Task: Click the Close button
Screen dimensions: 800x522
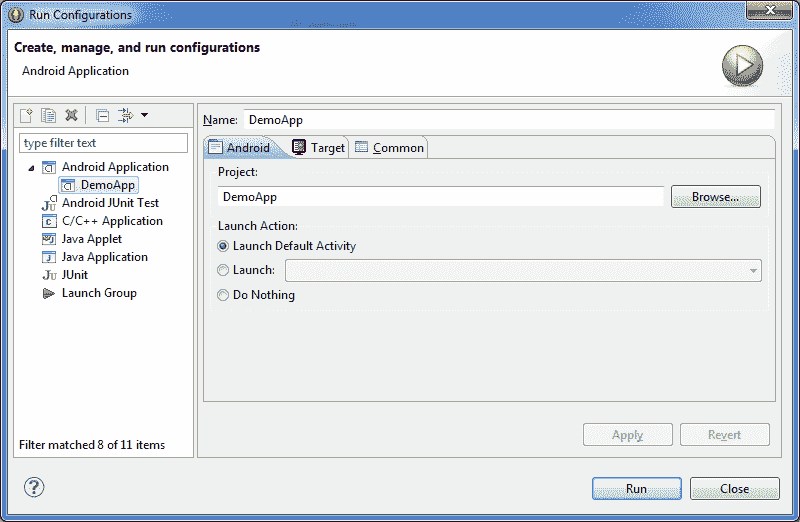Action: (x=735, y=489)
